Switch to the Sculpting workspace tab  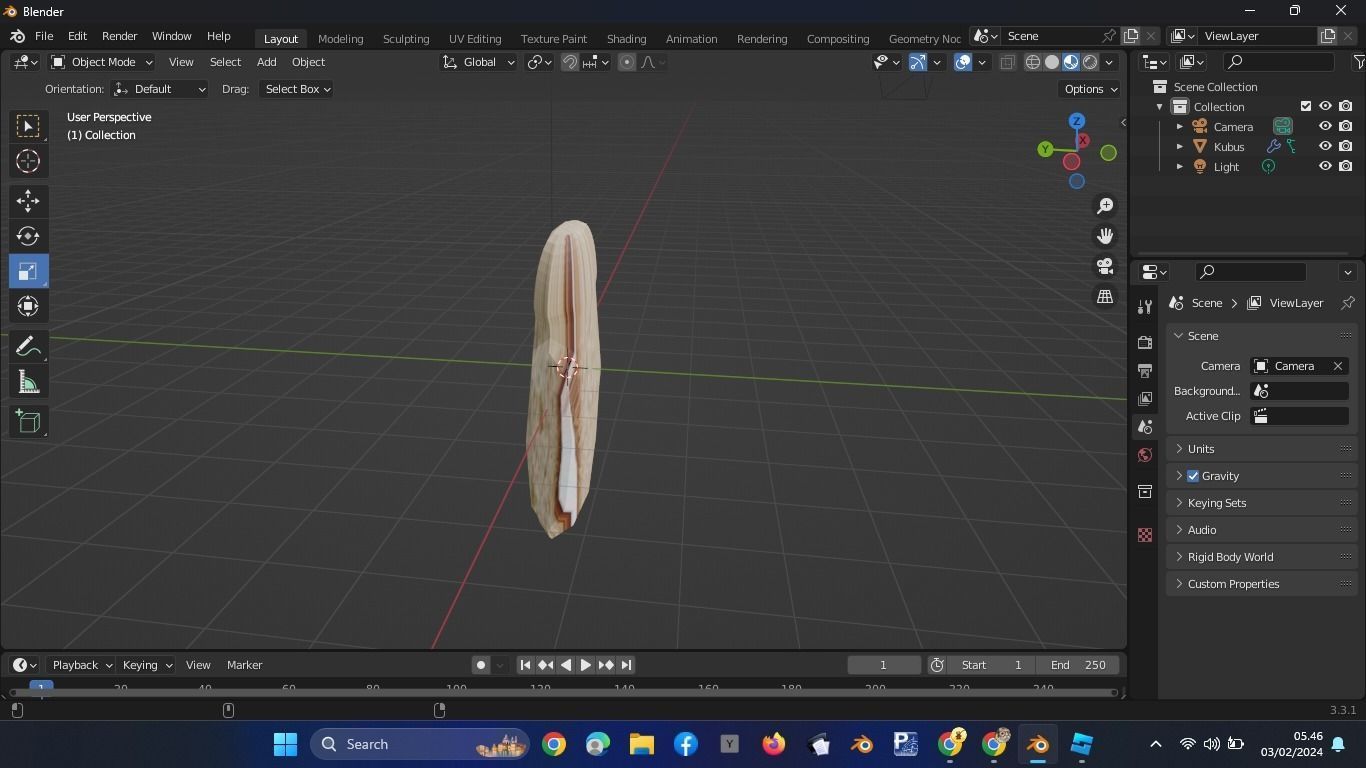(x=406, y=38)
